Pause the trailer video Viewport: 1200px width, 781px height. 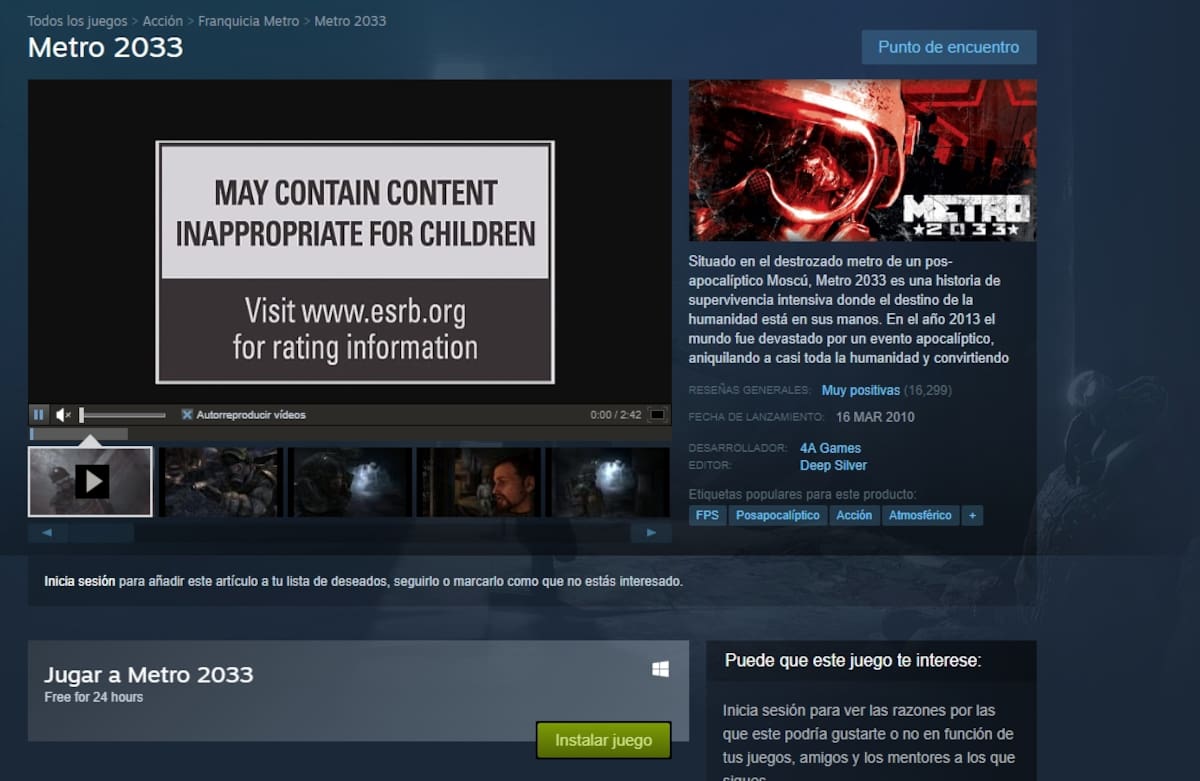tap(39, 414)
